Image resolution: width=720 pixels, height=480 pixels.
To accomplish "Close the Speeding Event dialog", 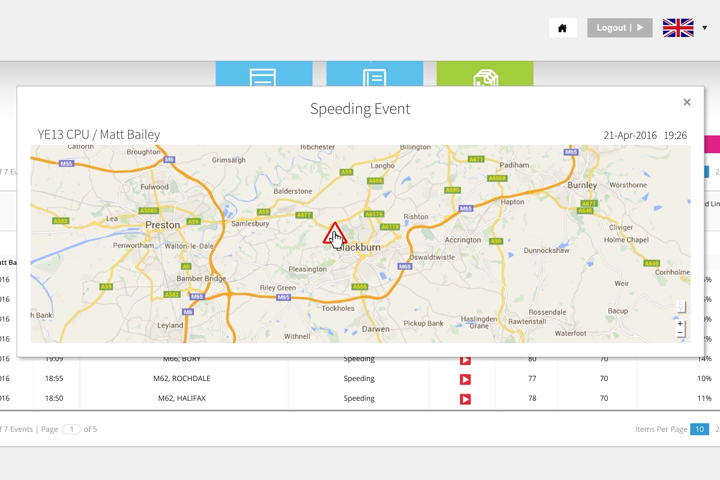I will click(687, 102).
